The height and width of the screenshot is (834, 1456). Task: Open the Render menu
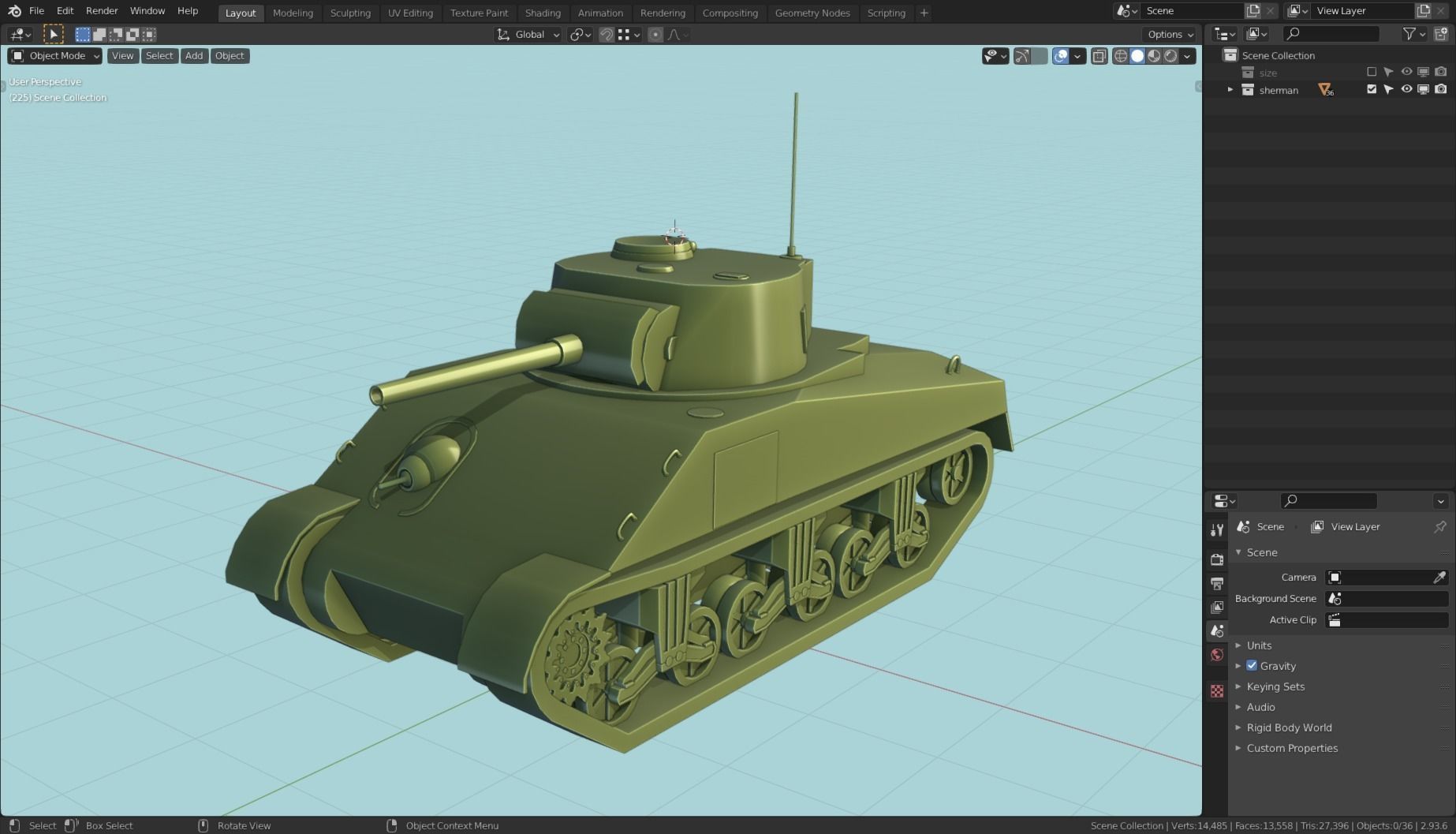(x=102, y=11)
